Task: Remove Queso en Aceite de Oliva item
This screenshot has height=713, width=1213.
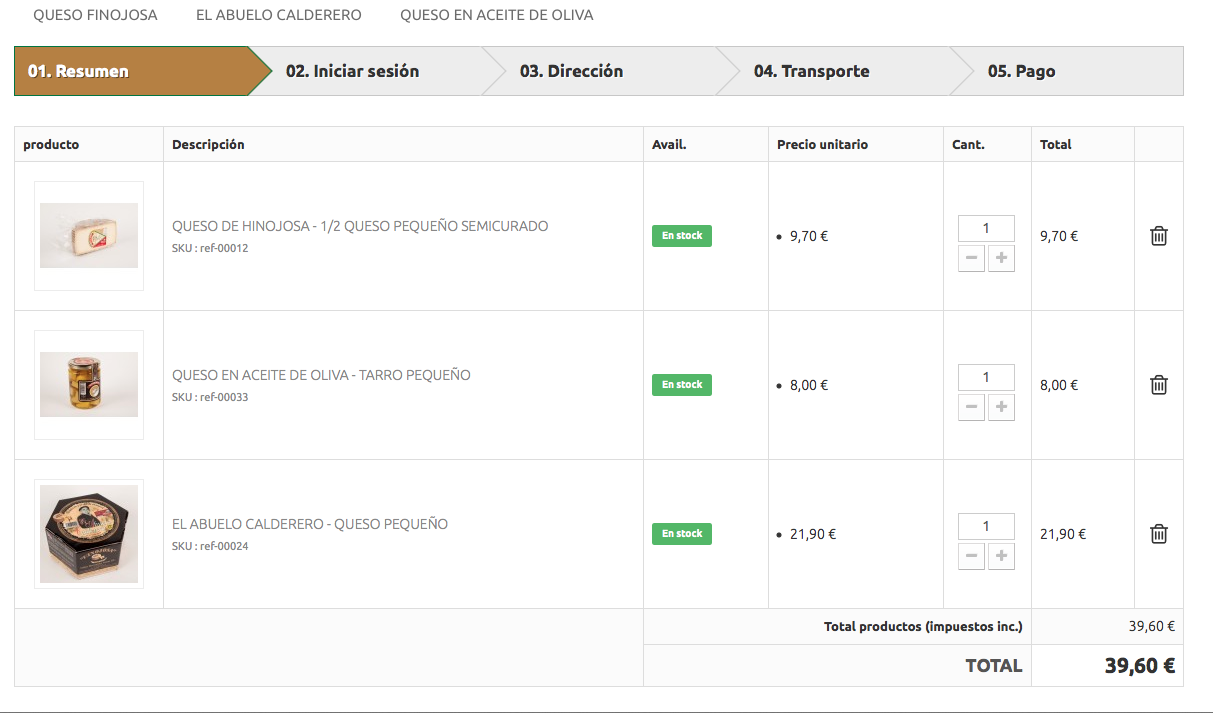Action: point(1159,385)
